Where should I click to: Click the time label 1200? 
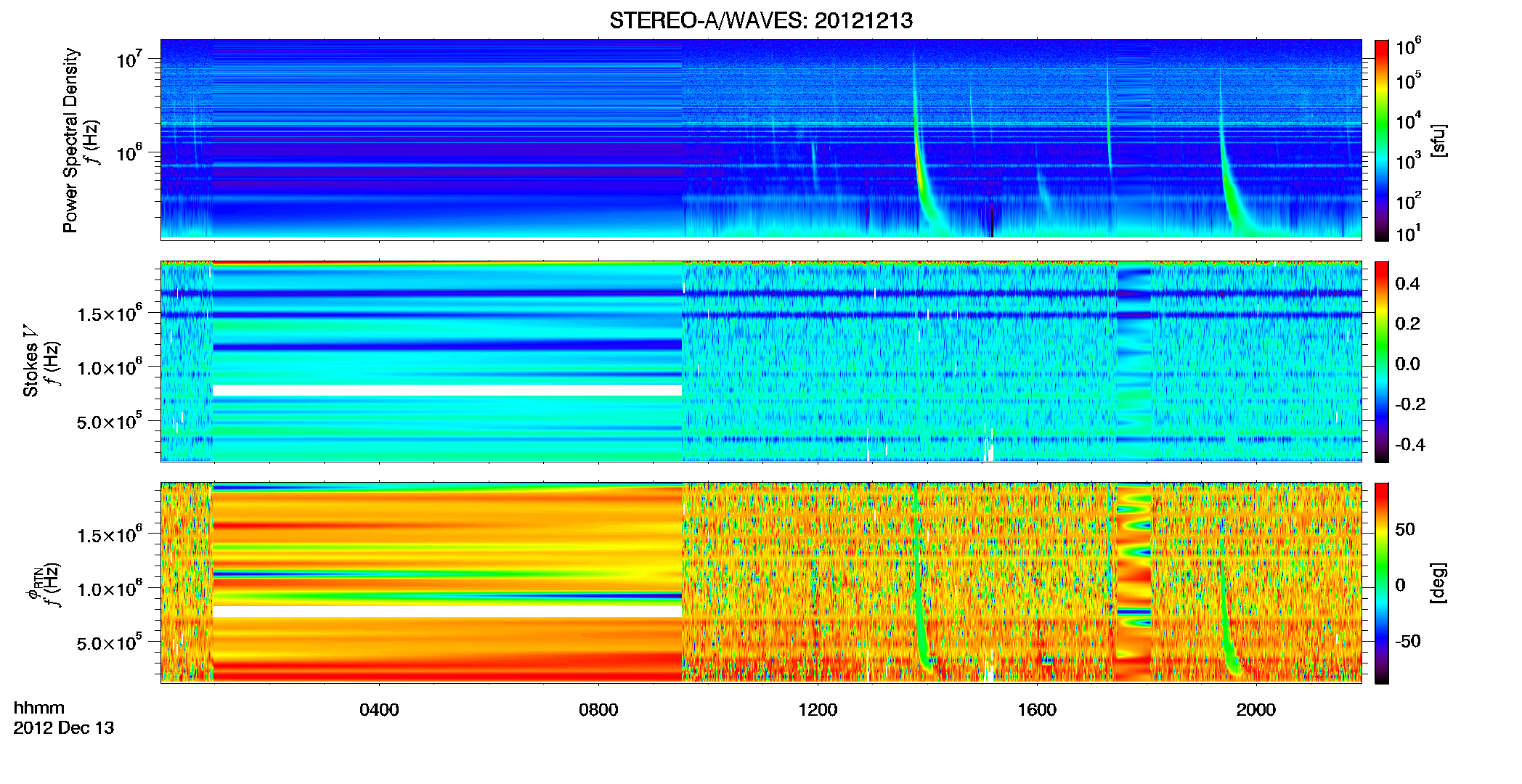[x=818, y=710]
